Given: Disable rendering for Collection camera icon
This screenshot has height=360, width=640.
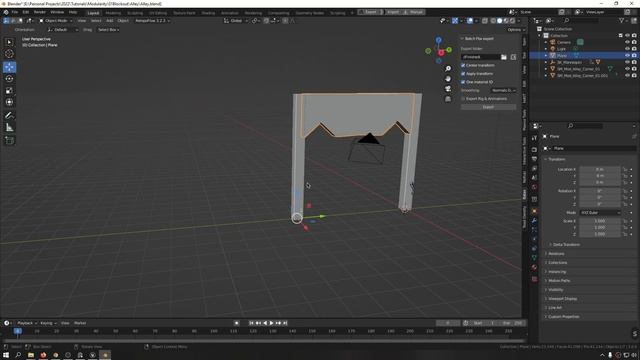Looking at the screenshot, I should point(634,36).
